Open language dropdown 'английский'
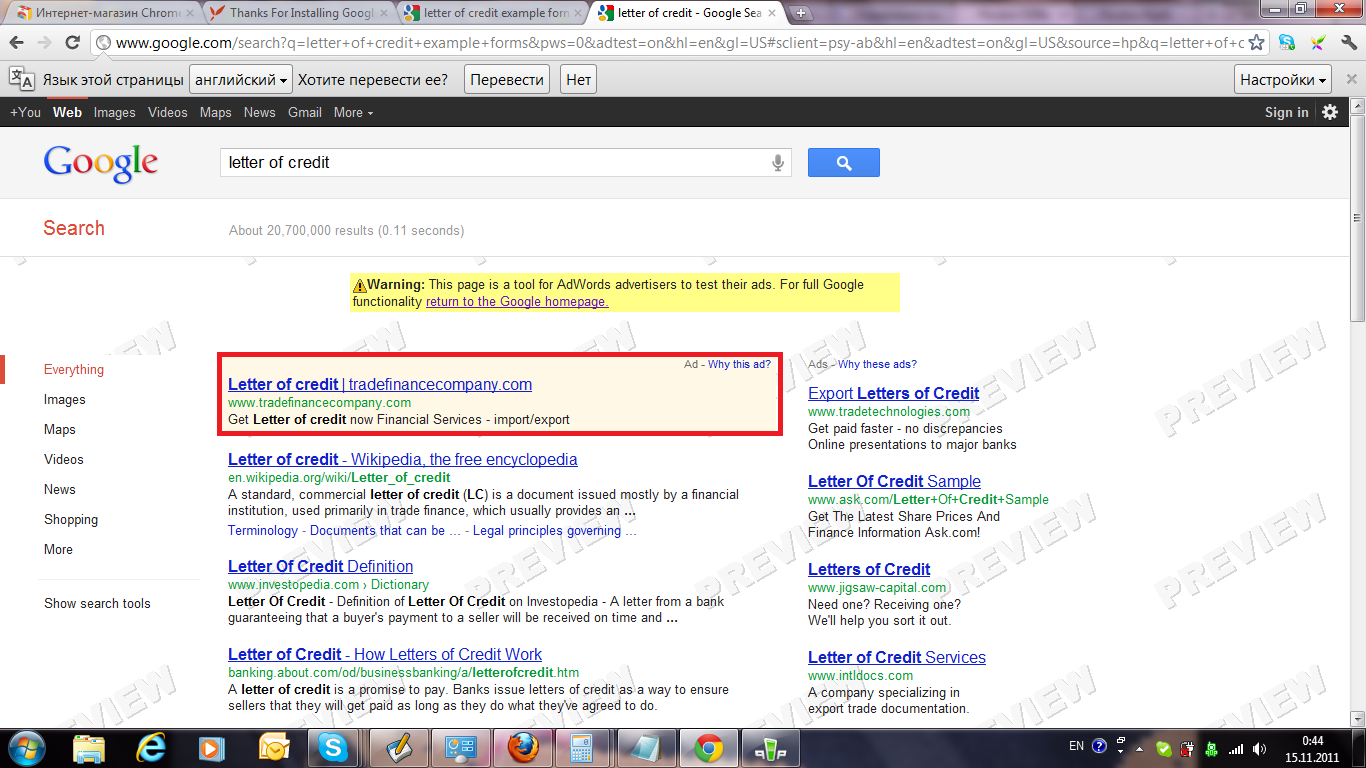 point(242,80)
